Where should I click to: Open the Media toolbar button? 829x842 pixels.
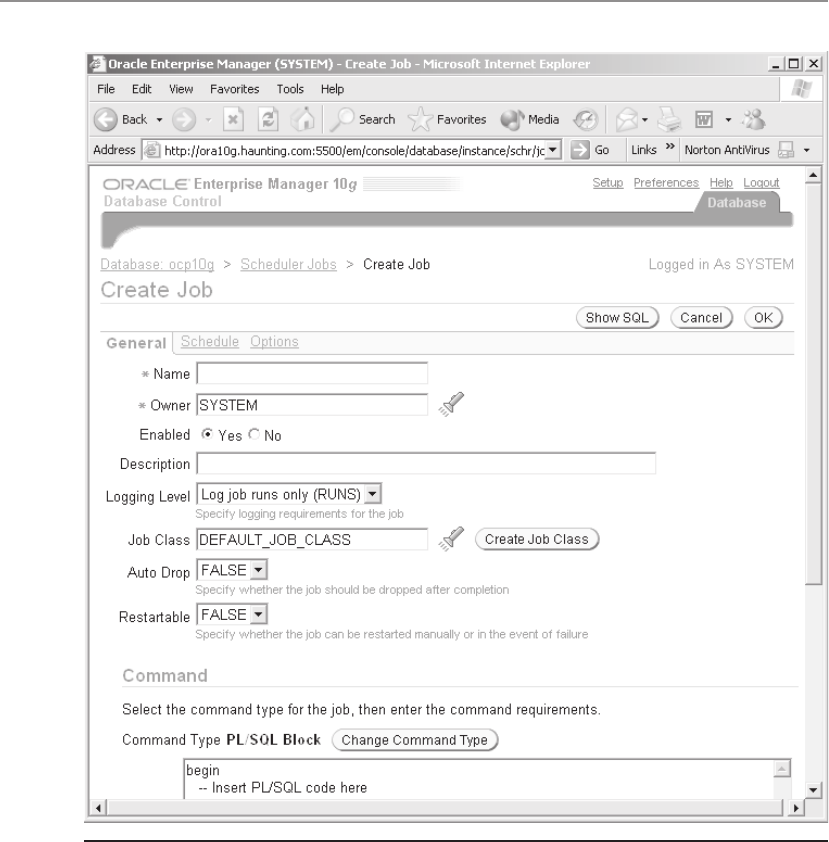click(x=530, y=119)
